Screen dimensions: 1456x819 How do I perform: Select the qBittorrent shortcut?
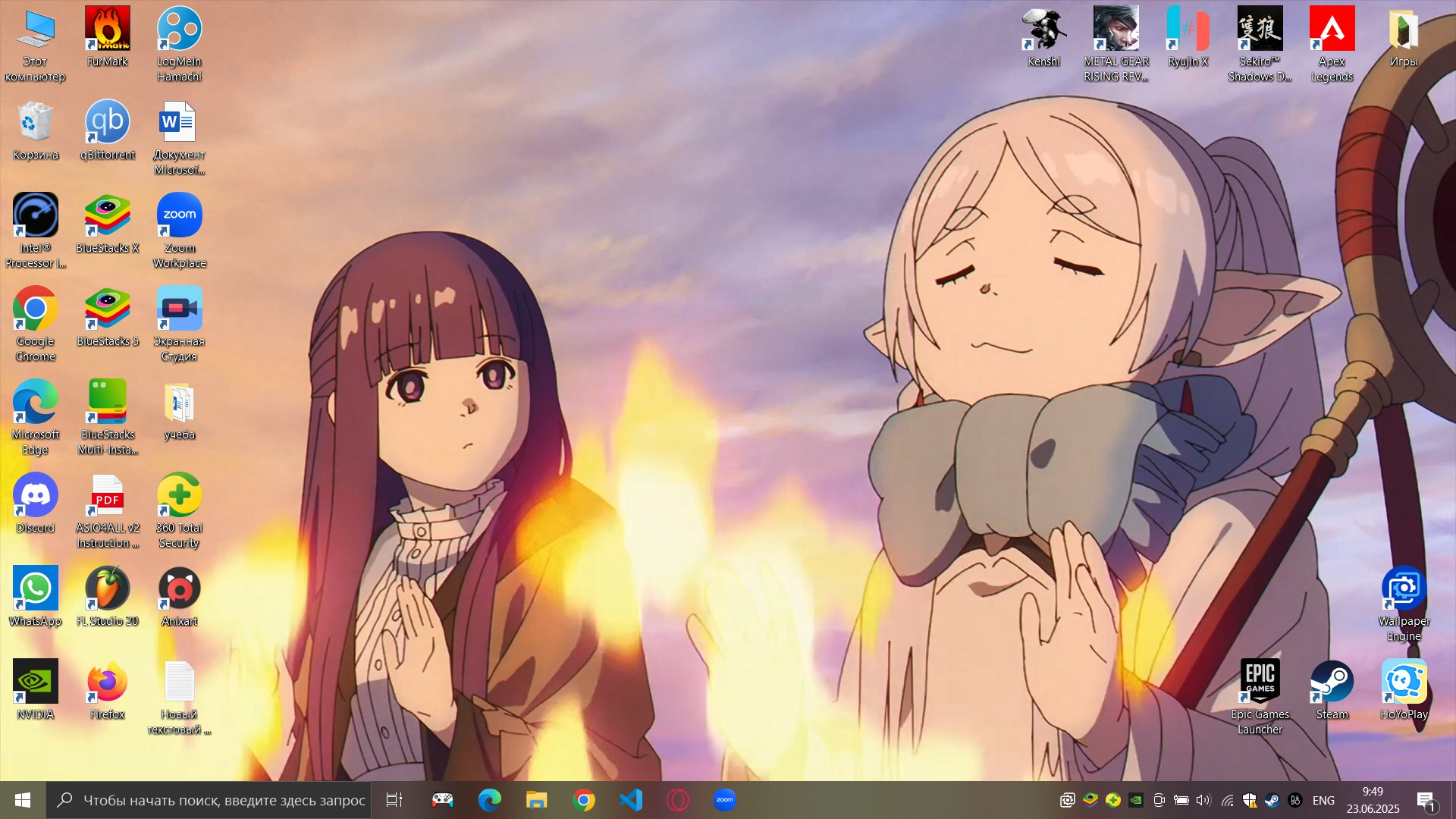pyautogui.click(x=107, y=130)
